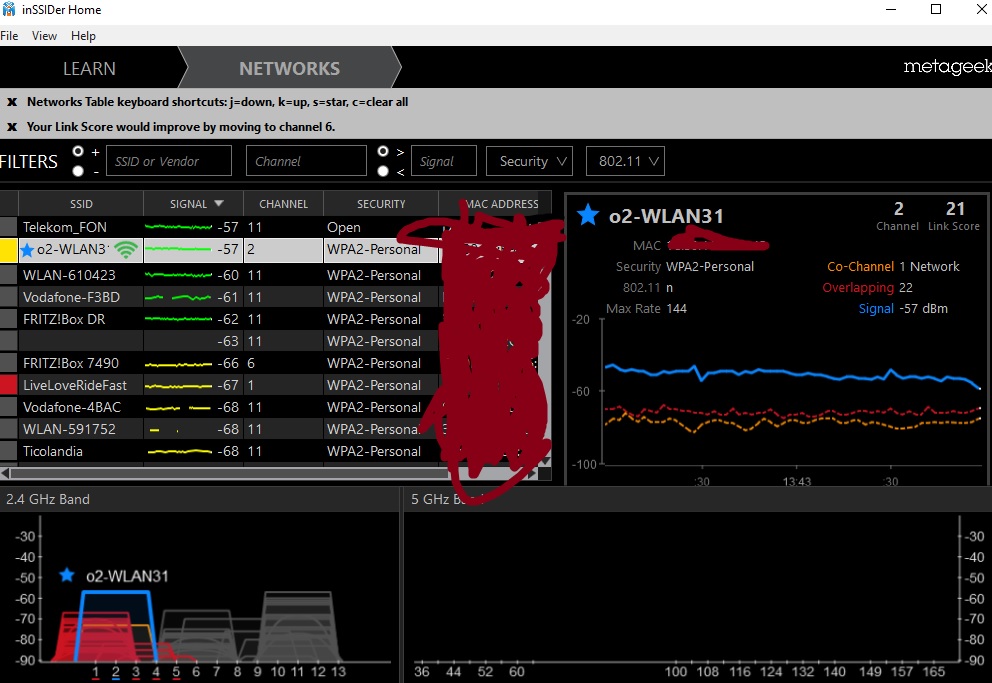Switch to the NETWORKS tab
The height and width of the screenshot is (683, 992).
click(x=290, y=68)
